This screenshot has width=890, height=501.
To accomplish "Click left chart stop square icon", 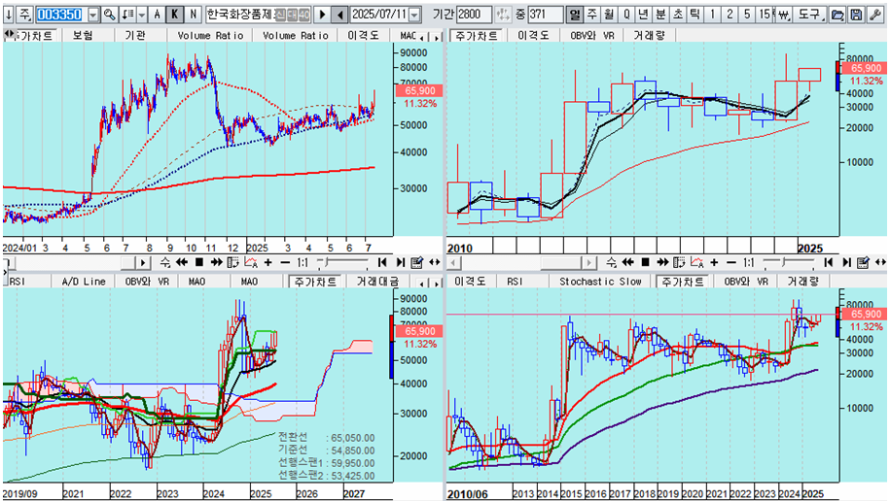I will pyautogui.click(x=199, y=262).
